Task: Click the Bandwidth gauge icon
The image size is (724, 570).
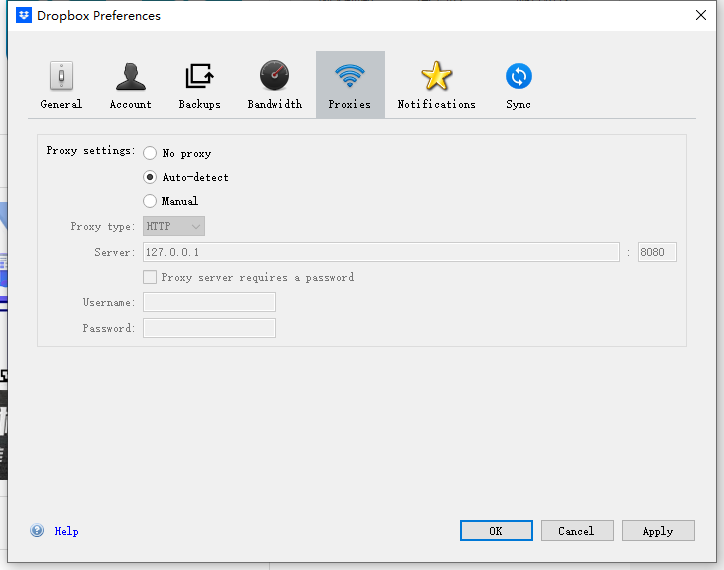Action: 274,75
